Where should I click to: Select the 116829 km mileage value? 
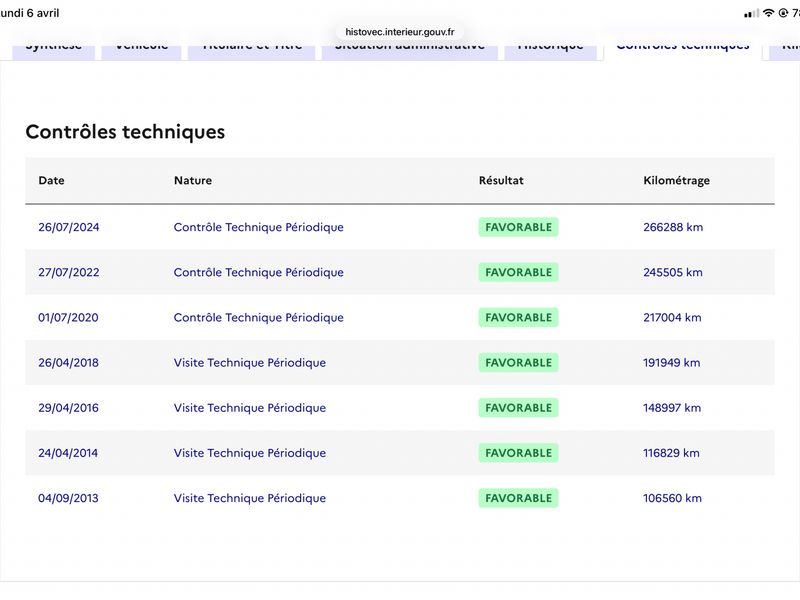(672, 453)
